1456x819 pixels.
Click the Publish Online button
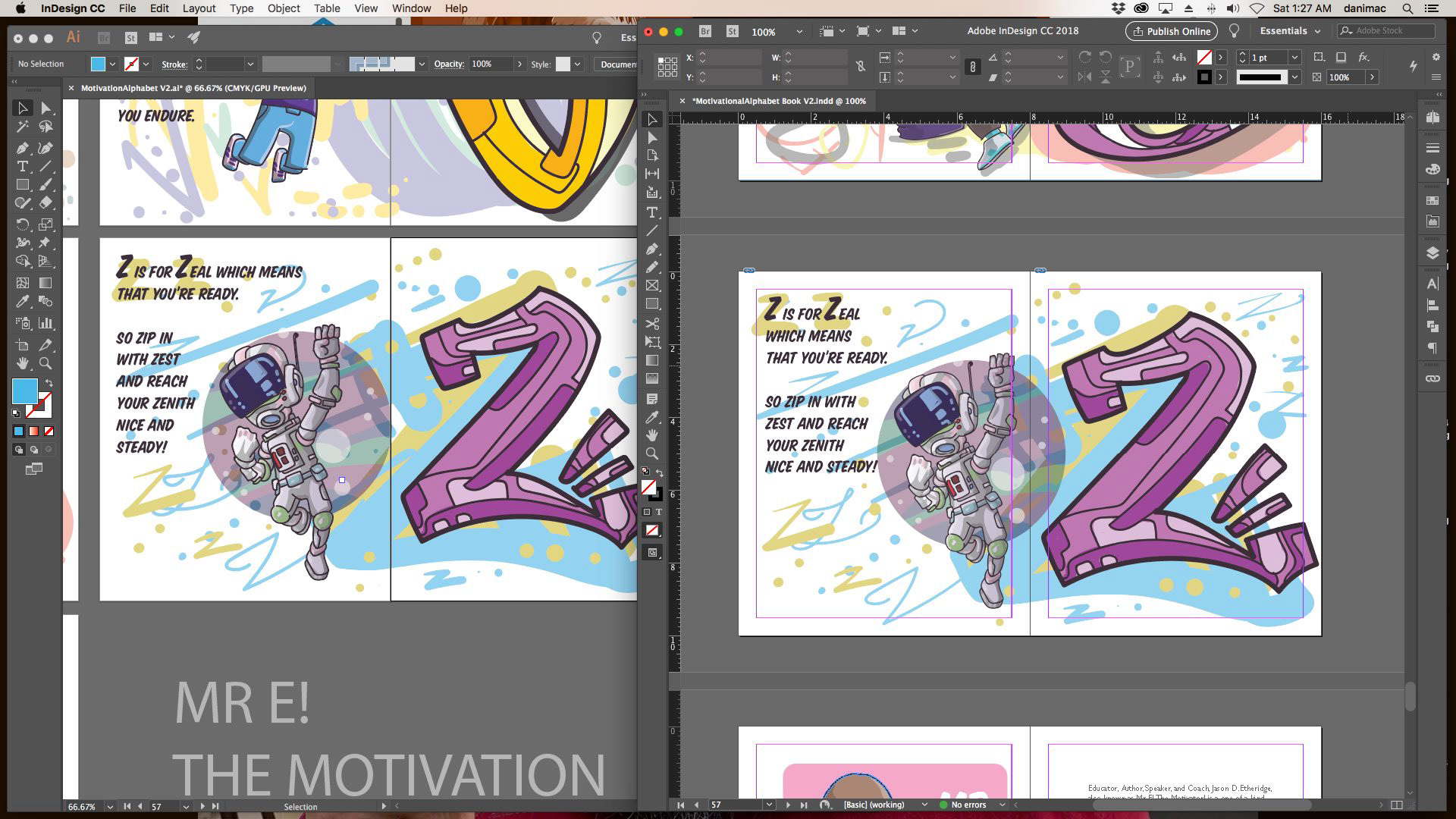click(1172, 31)
